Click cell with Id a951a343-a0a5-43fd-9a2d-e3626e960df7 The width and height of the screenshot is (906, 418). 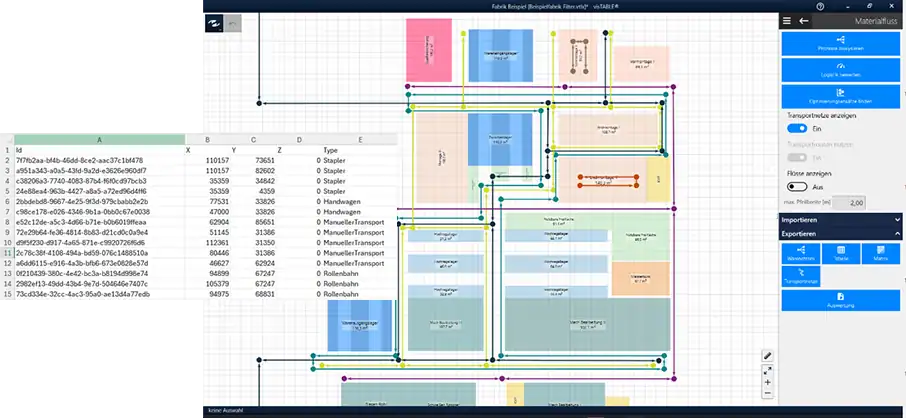pyautogui.click(x=99, y=171)
